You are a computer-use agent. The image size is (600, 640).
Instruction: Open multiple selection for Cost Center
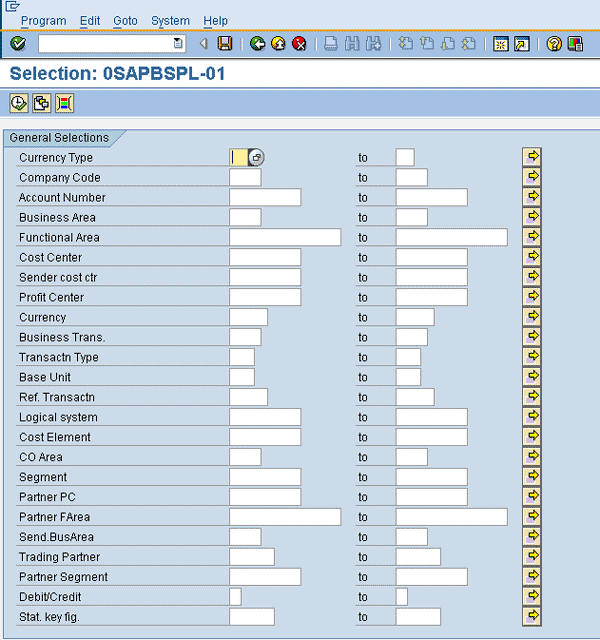tap(532, 257)
